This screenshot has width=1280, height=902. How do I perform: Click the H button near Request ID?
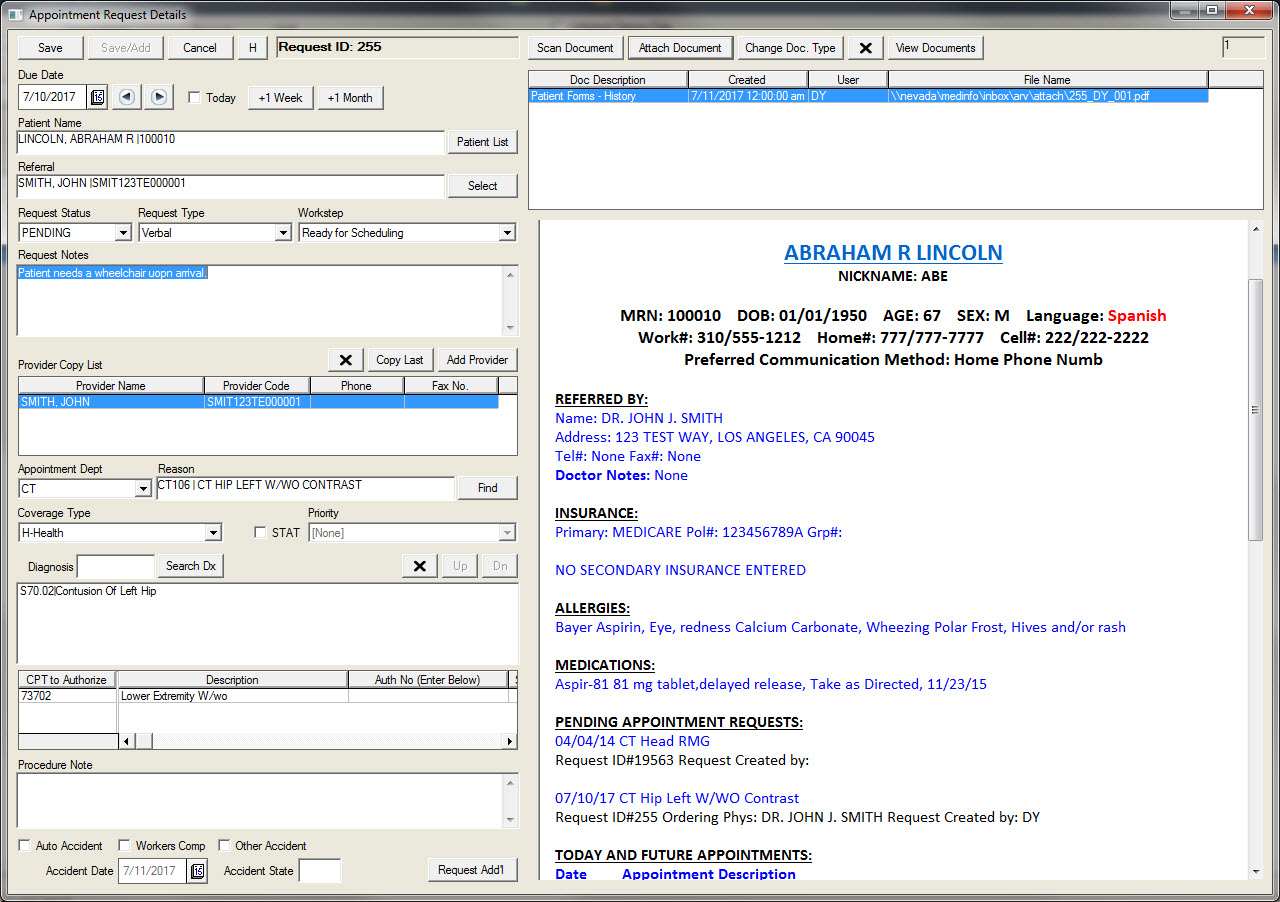[x=252, y=47]
